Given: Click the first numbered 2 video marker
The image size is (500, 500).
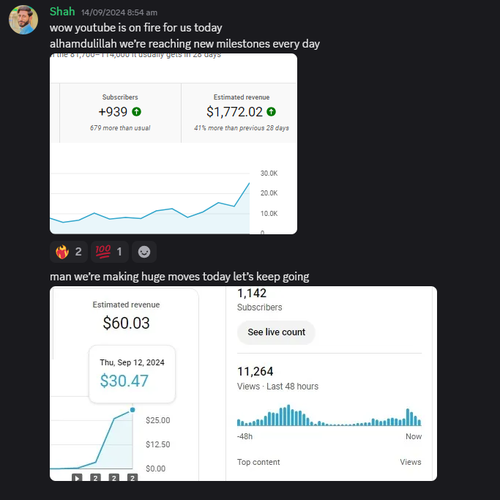Looking at the screenshot, I should point(95,478).
